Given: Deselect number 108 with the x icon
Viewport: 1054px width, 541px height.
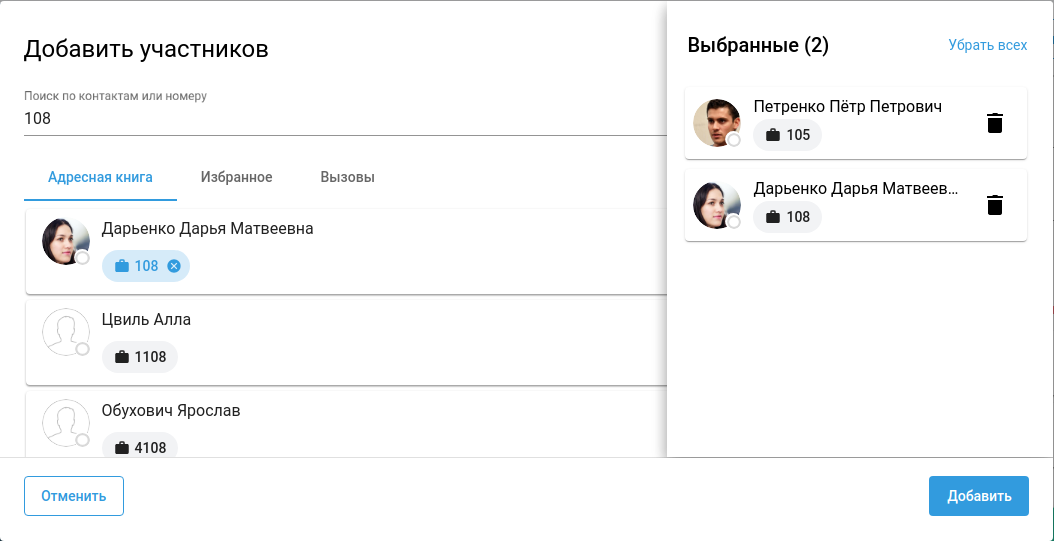Looking at the screenshot, I should (x=174, y=266).
